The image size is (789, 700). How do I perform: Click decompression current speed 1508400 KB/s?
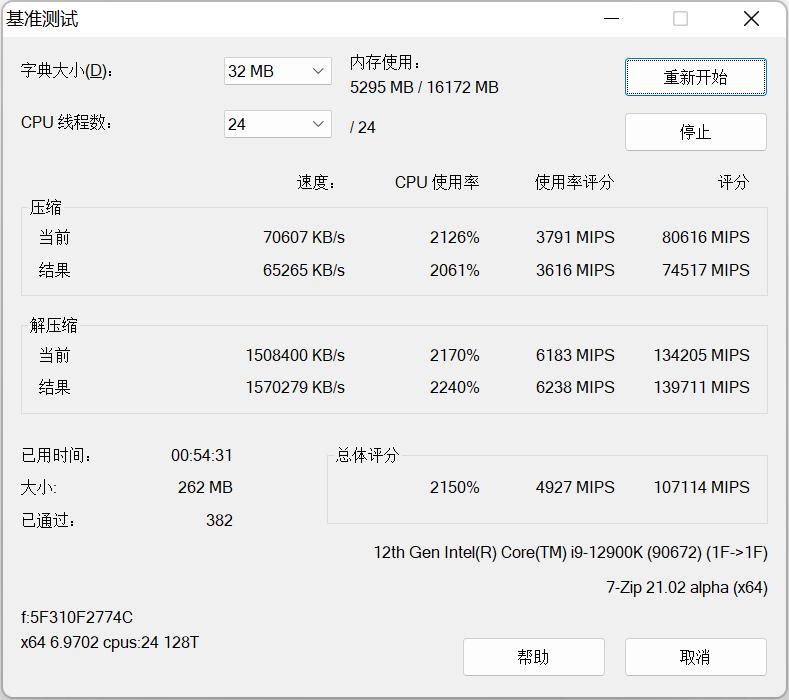[x=295, y=355]
